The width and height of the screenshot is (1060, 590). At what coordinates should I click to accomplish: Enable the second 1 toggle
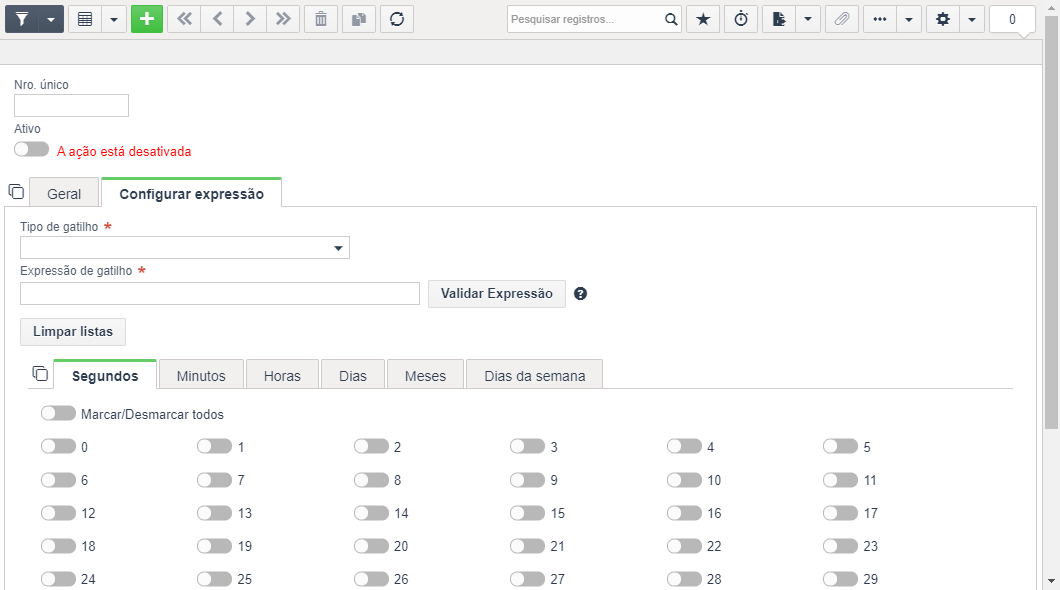click(214, 446)
